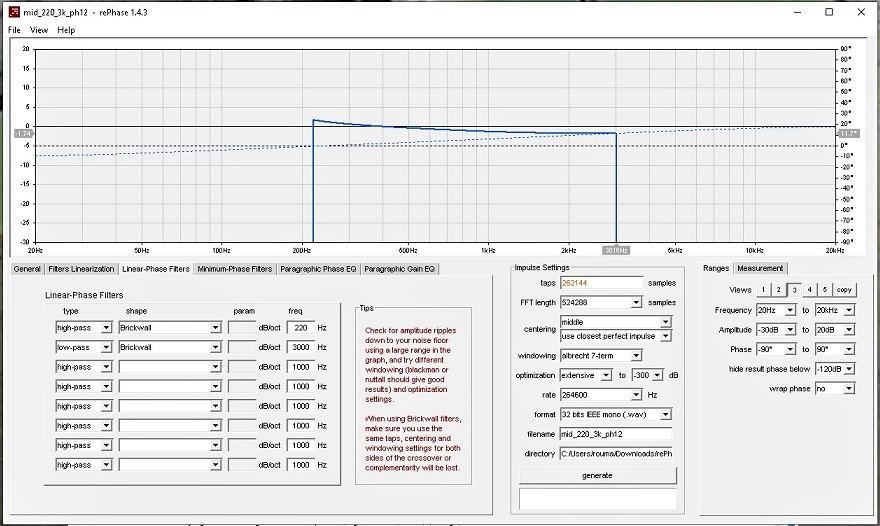
Task: Switch to the Minimum-Phase Filters tab
Action: coord(235,269)
